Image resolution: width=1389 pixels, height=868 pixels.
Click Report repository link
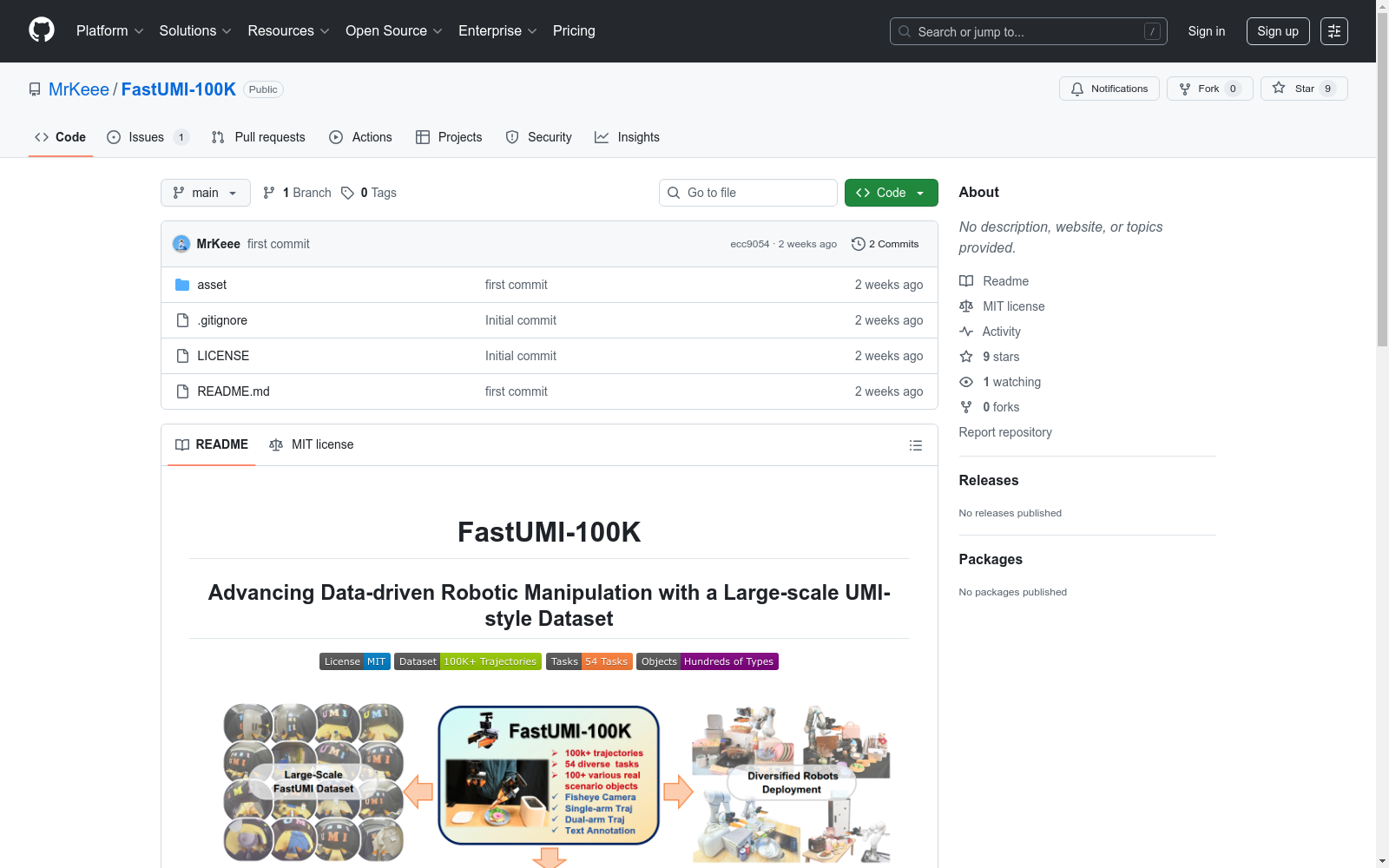[x=1005, y=432]
